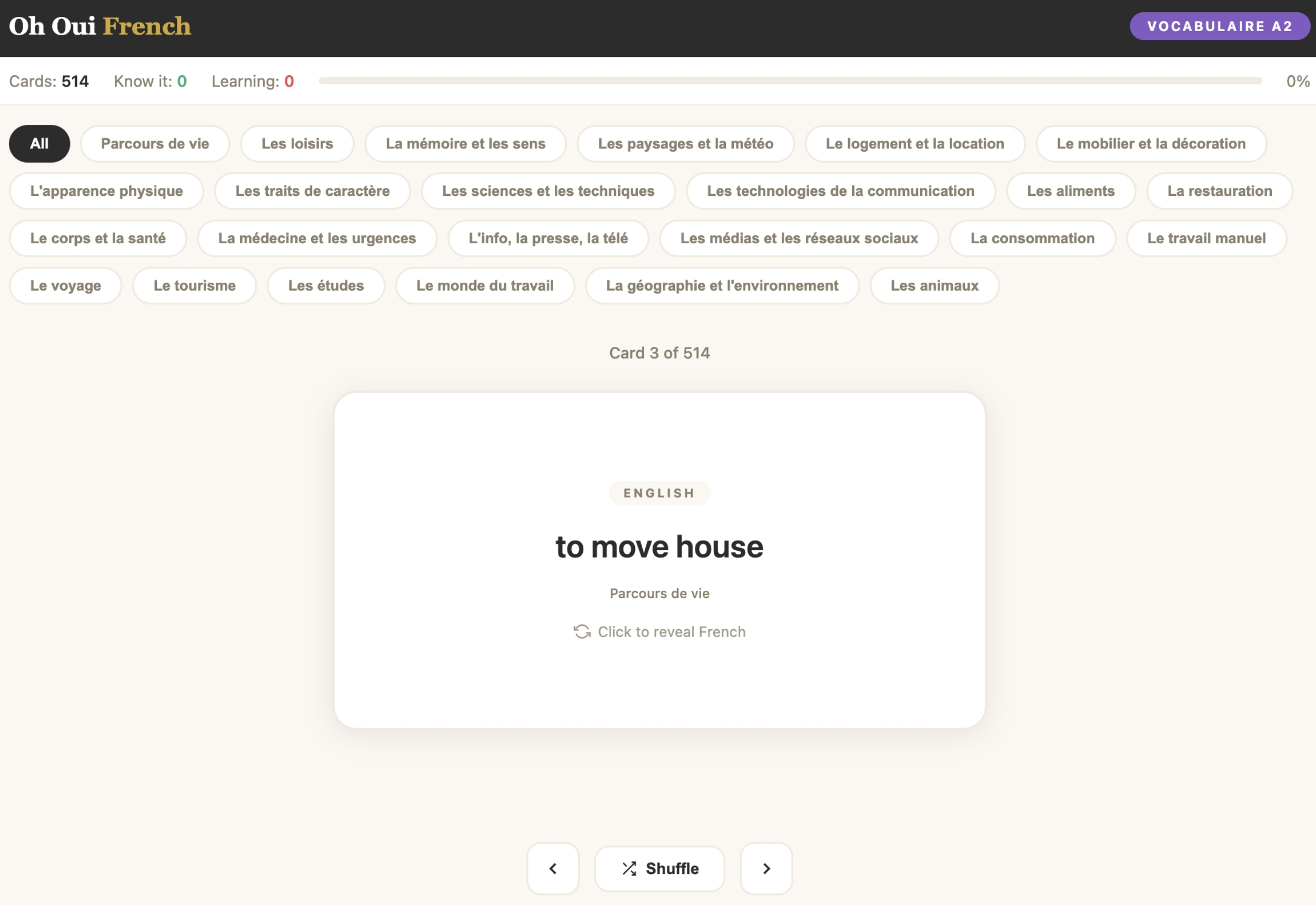Viewport: 1316px width, 905px height.
Task: Click the study progress bar
Action: click(790, 81)
